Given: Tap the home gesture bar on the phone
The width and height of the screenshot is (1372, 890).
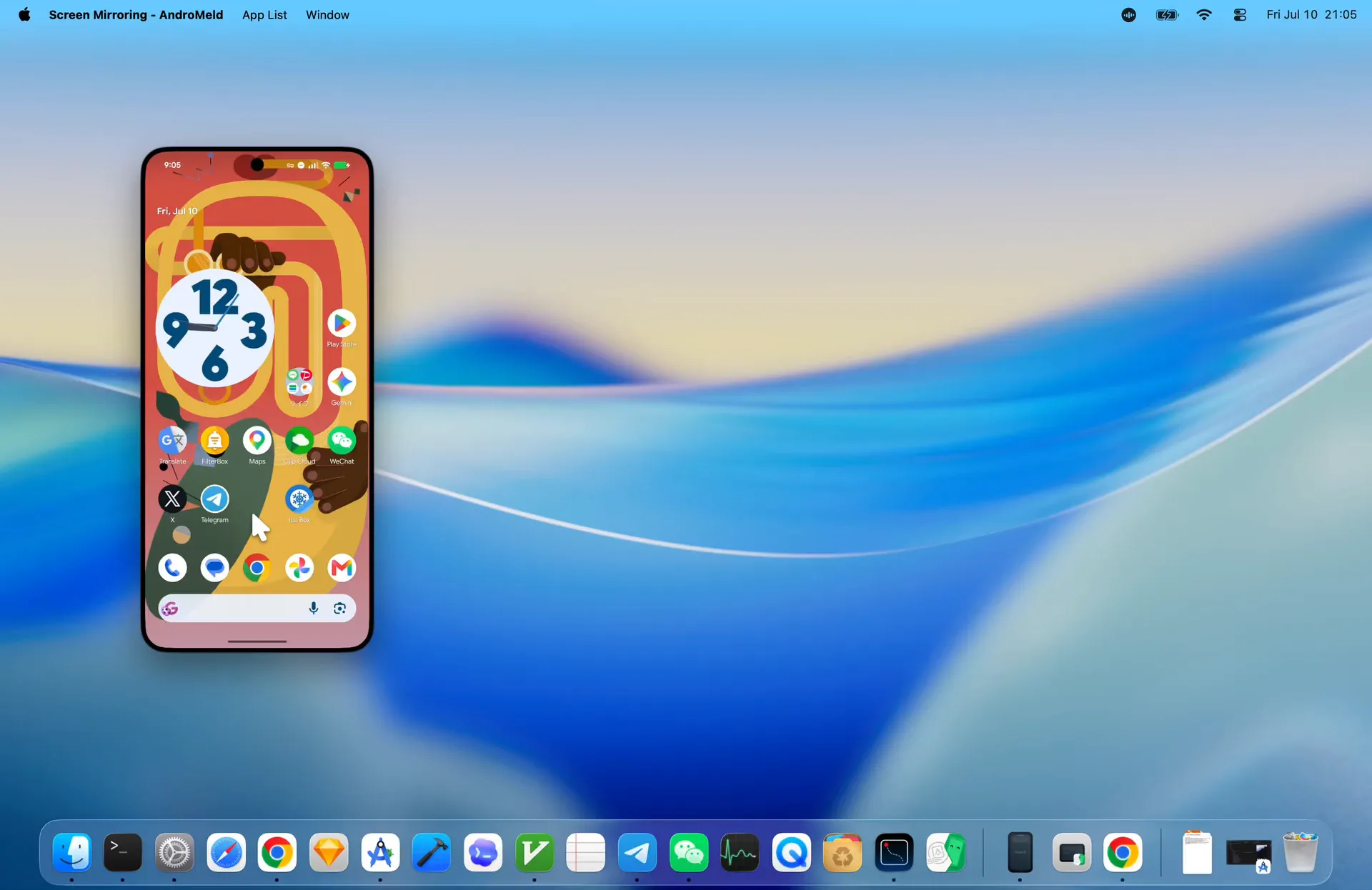Looking at the screenshot, I should click(x=257, y=641).
